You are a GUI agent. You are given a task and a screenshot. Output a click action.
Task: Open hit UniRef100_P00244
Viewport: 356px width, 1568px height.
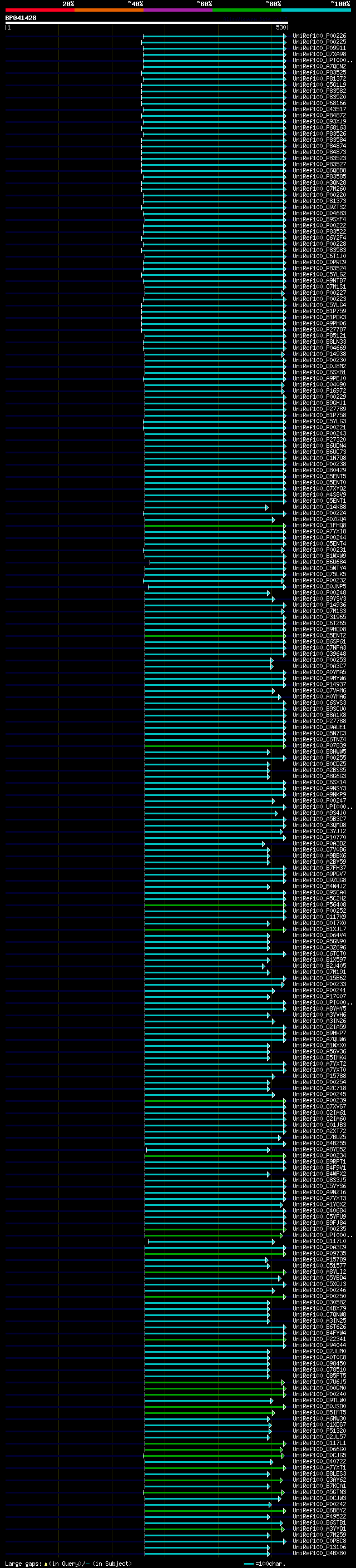[x=319, y=537]
